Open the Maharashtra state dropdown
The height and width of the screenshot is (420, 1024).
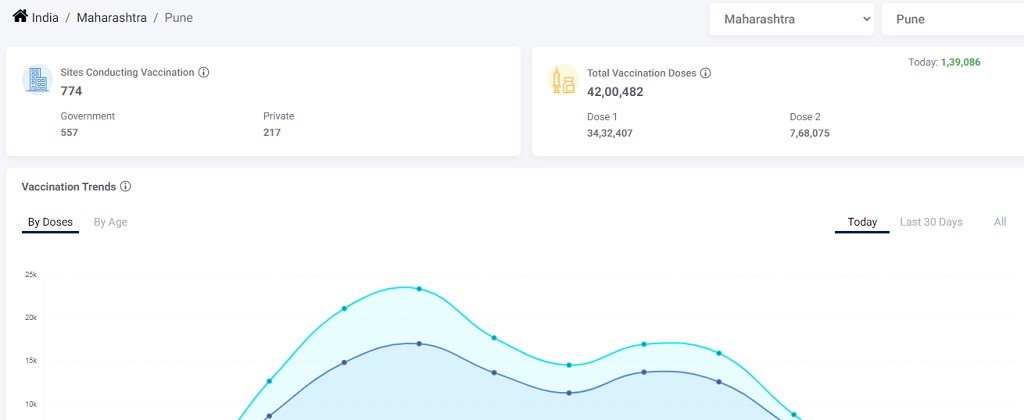[x=791, y=19]
